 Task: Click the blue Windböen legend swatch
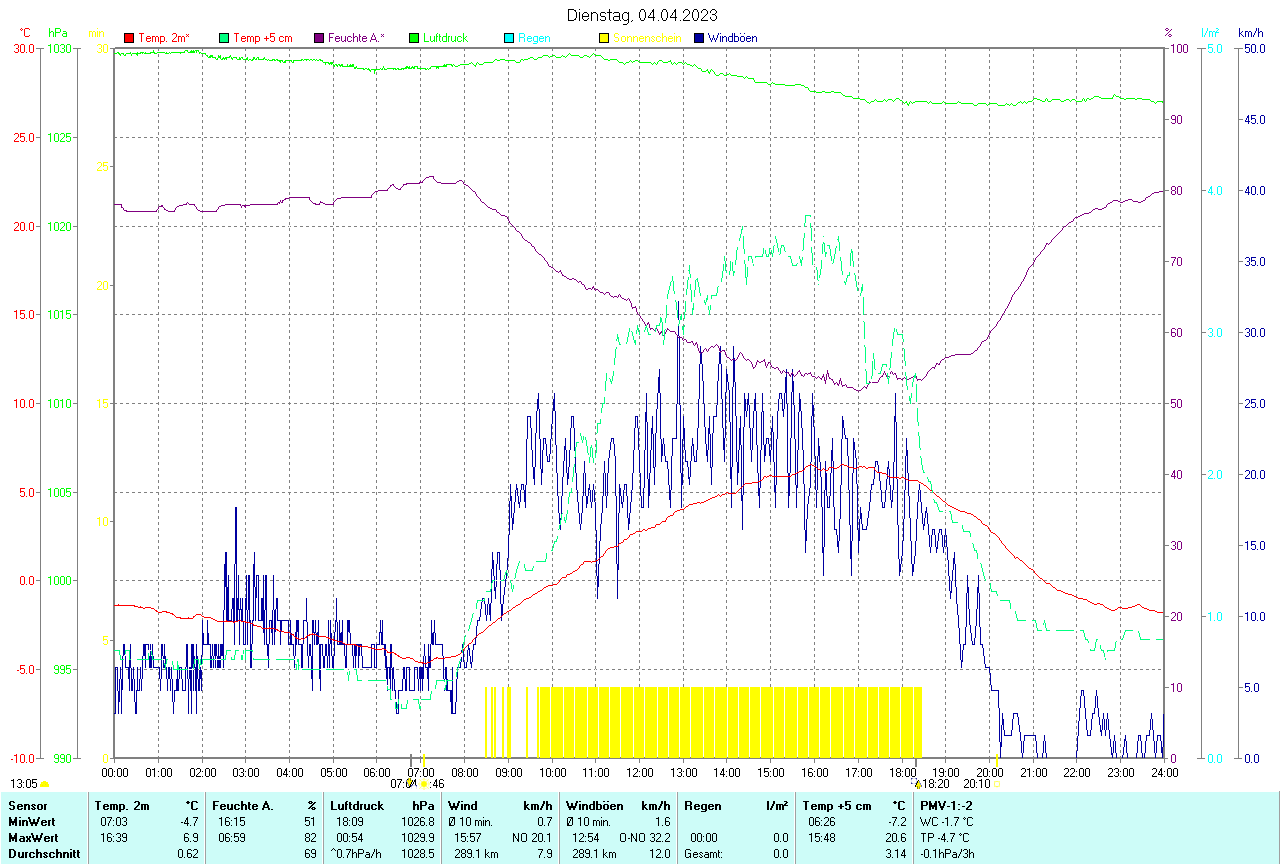pyautogui.click(x=698, y=38)
